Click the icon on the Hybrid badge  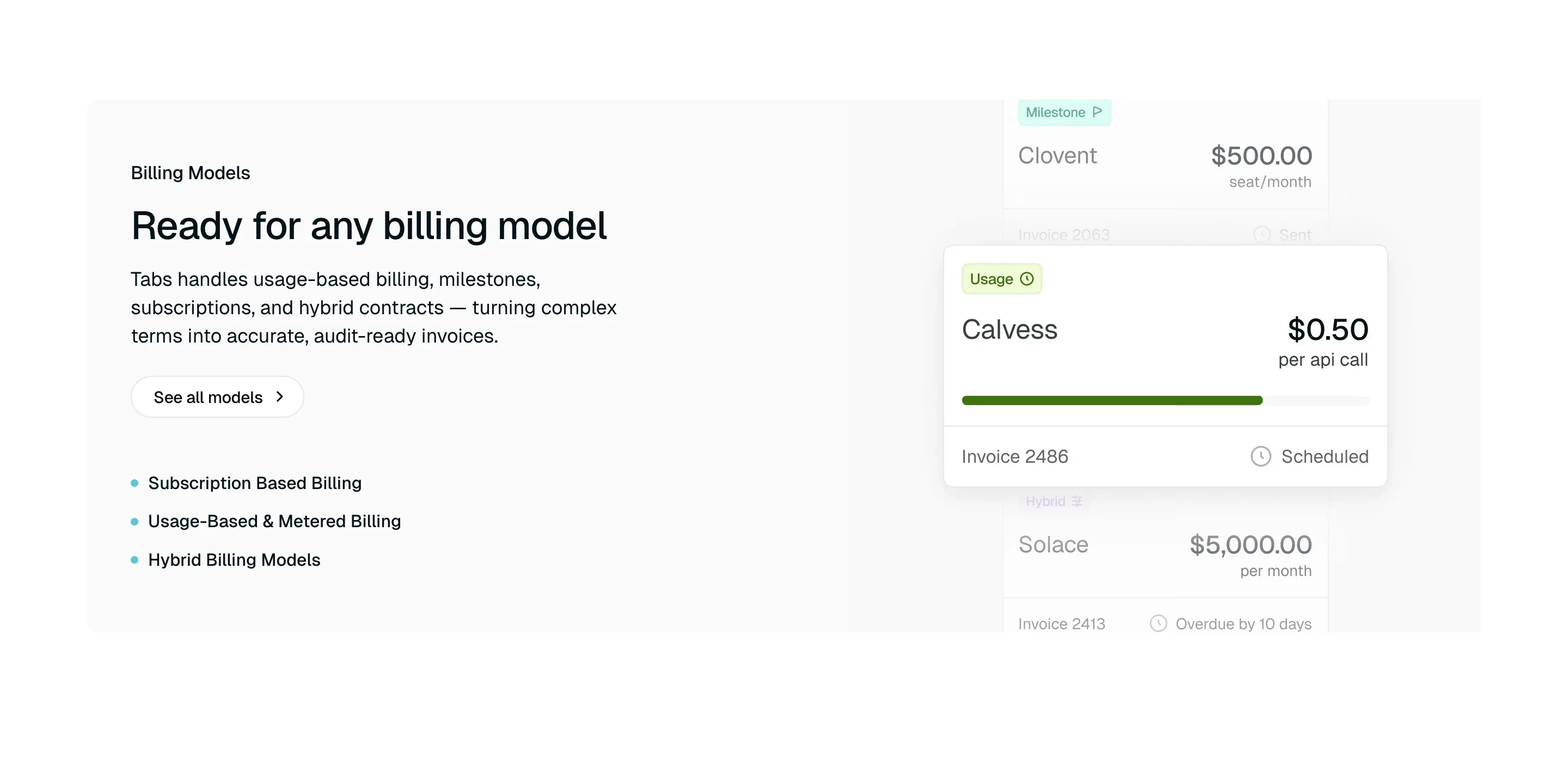(x=1076, y=501)
